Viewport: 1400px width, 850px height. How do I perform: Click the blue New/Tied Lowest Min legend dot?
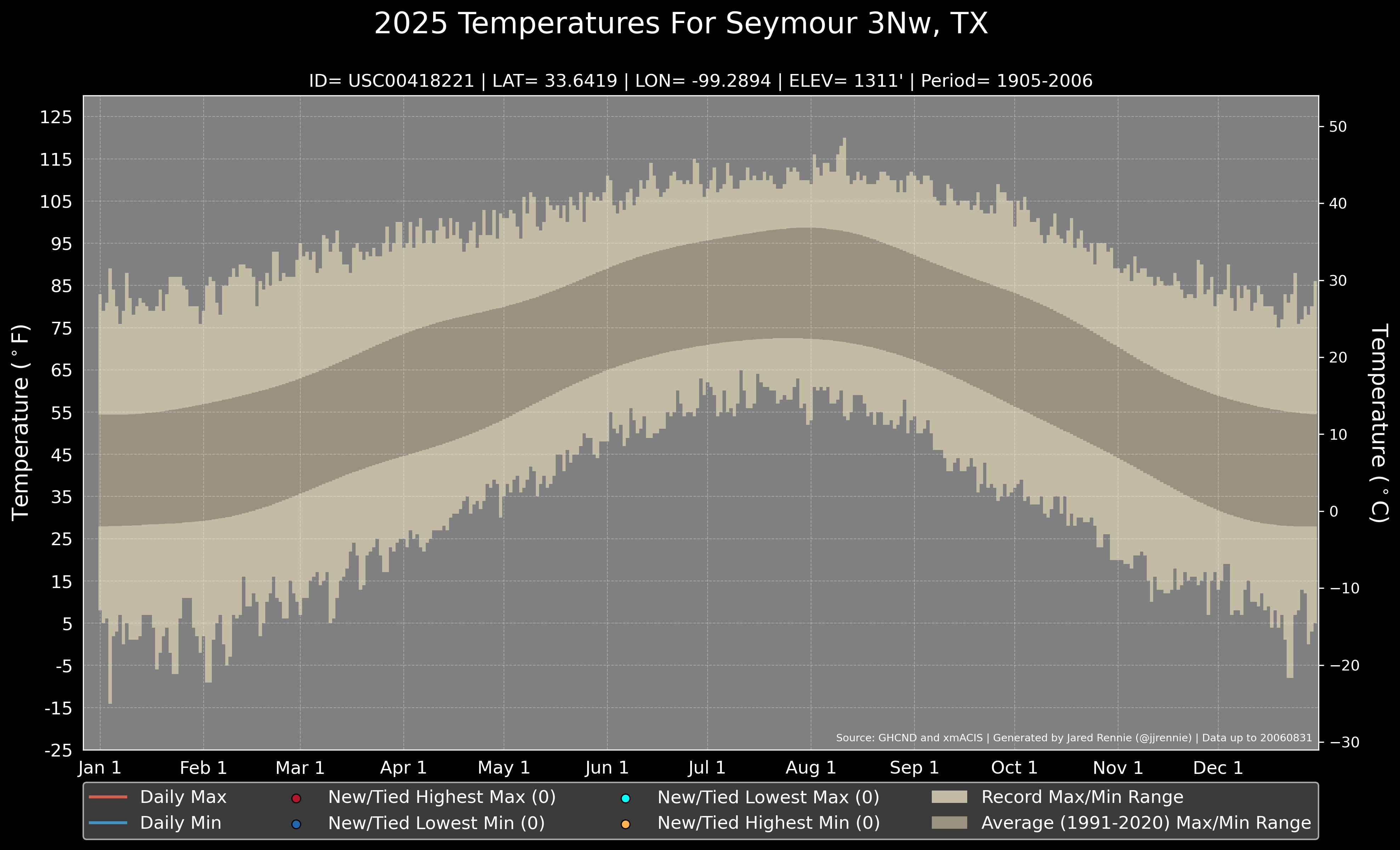[x=295, y=824]
